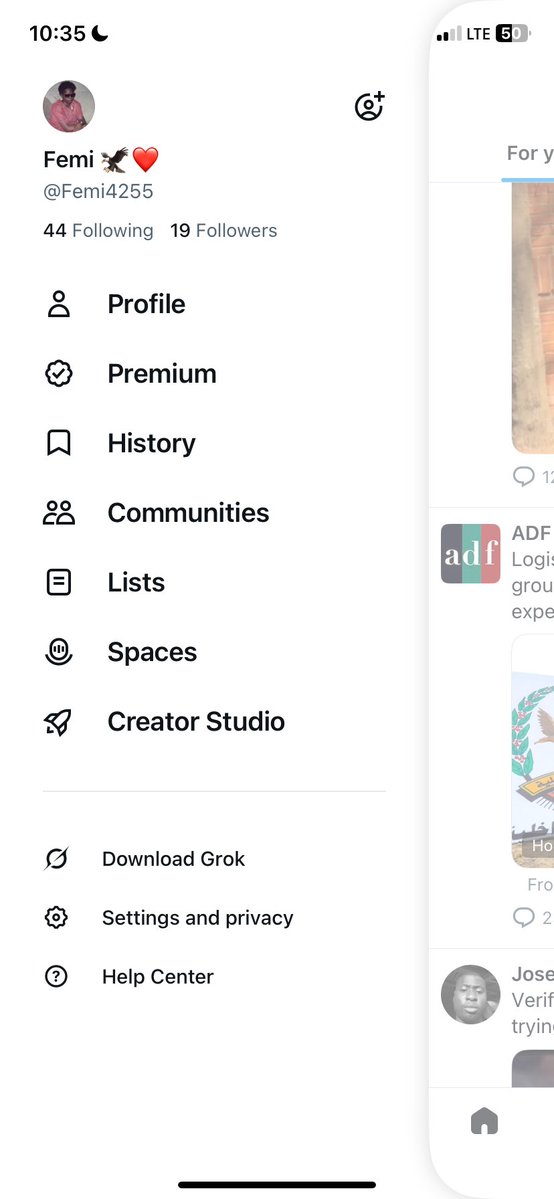Open the Premium menu item
The height and width of the screenshot is (1199, 554).
click(161, 373)
